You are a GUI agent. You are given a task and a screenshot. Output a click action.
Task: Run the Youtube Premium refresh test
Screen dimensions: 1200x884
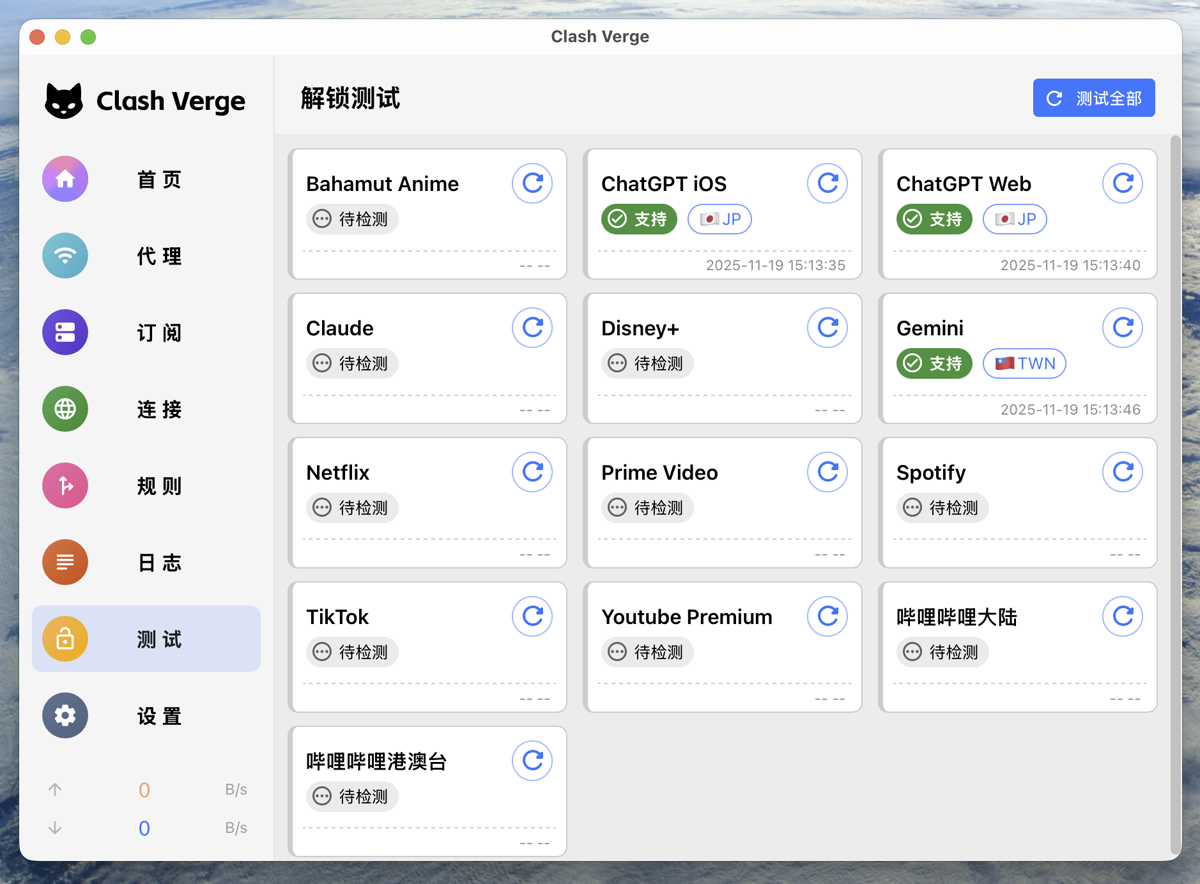point(827,617)
